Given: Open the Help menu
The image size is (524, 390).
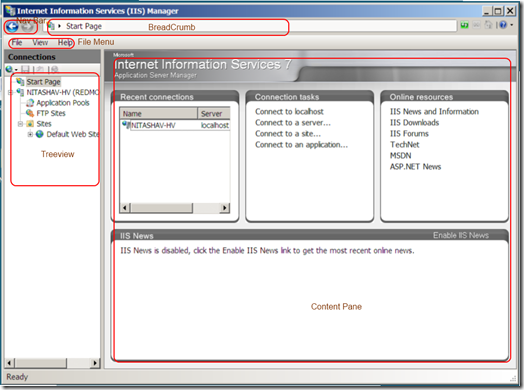Looking at the screenshot, I should (65, 42).
